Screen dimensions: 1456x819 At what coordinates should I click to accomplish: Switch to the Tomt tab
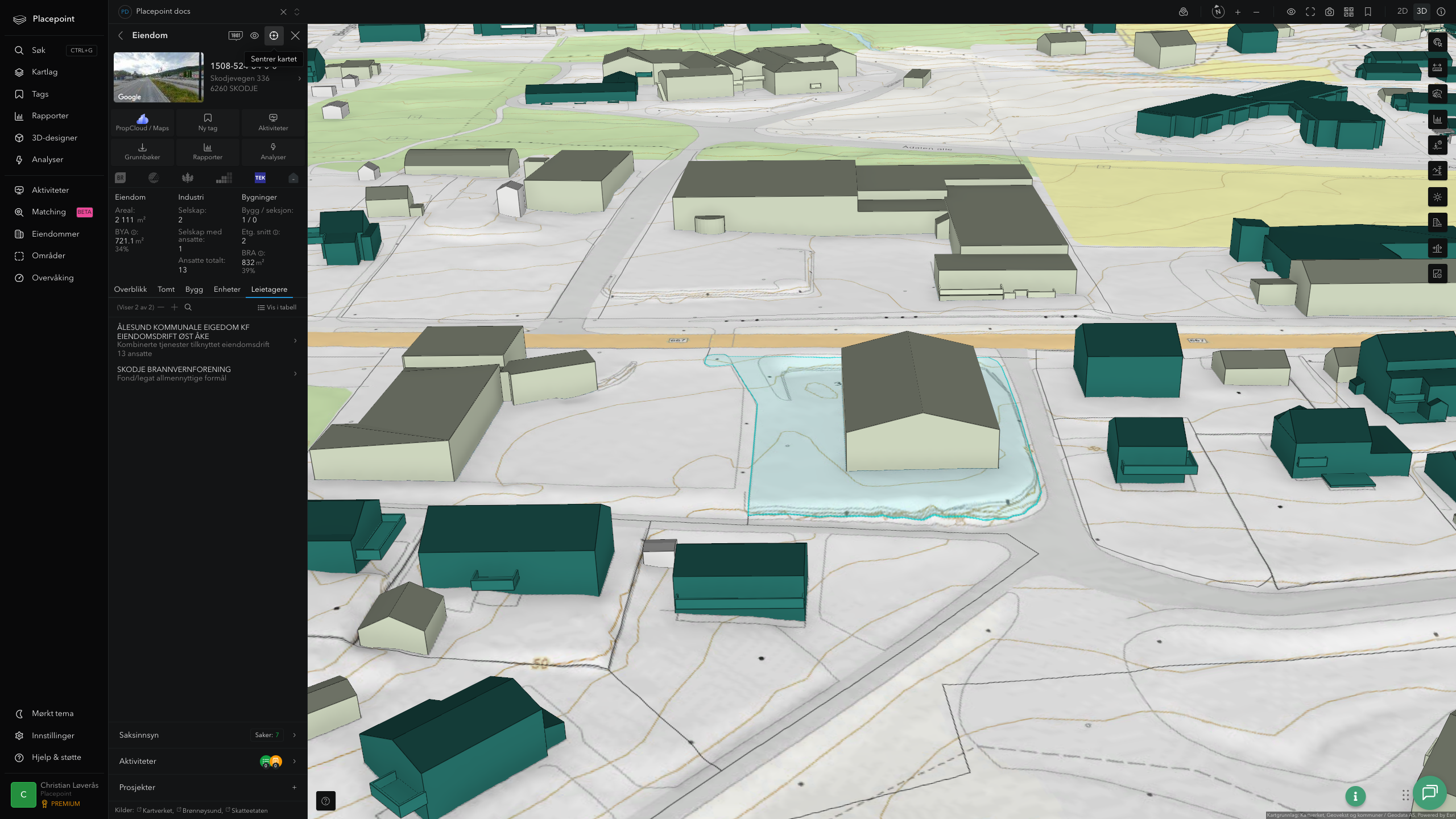pyautogui.click(x=166, y=289)
